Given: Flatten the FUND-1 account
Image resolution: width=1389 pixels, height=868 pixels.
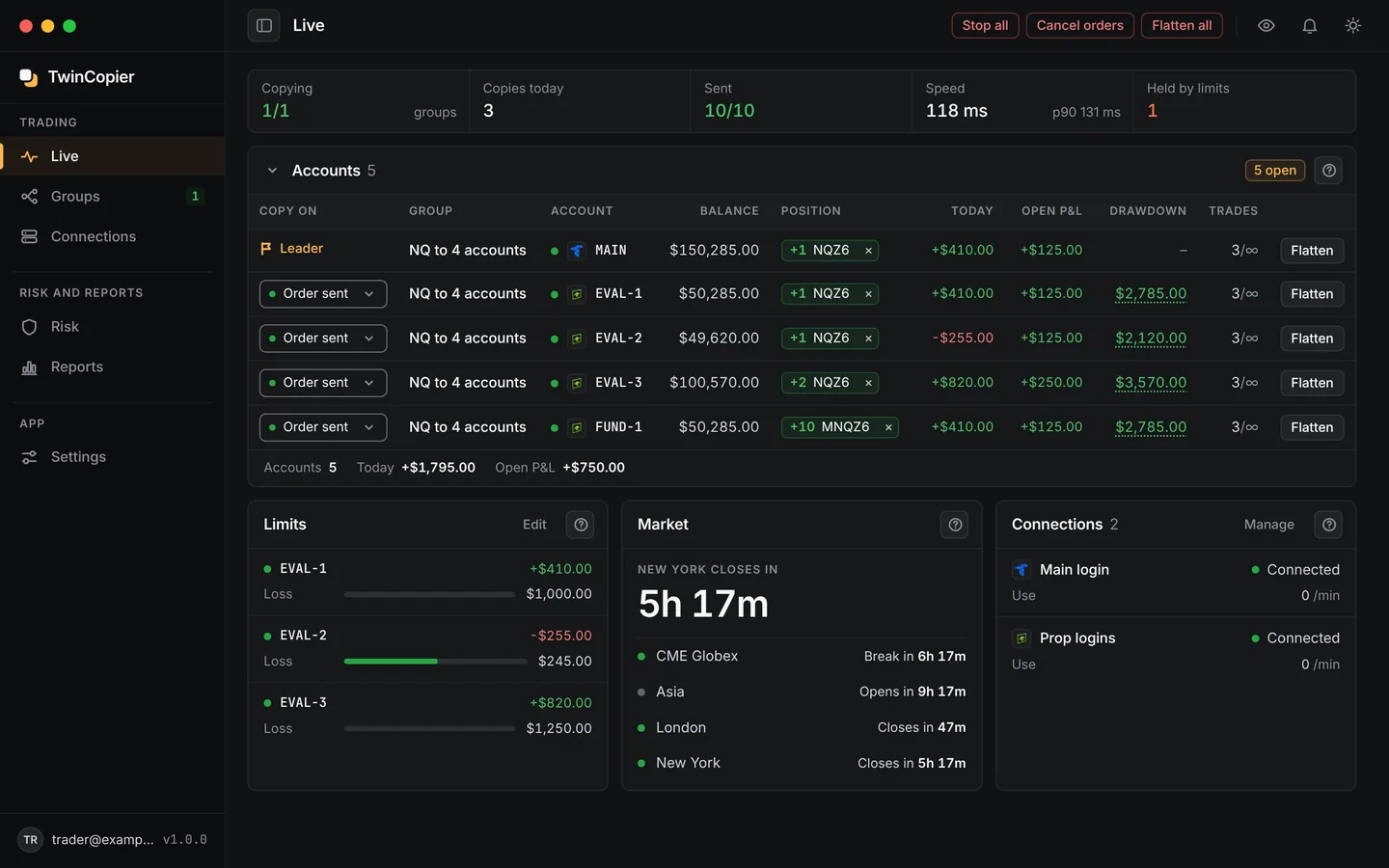Looking at the screenshot, I should (x=1312, y=427).
